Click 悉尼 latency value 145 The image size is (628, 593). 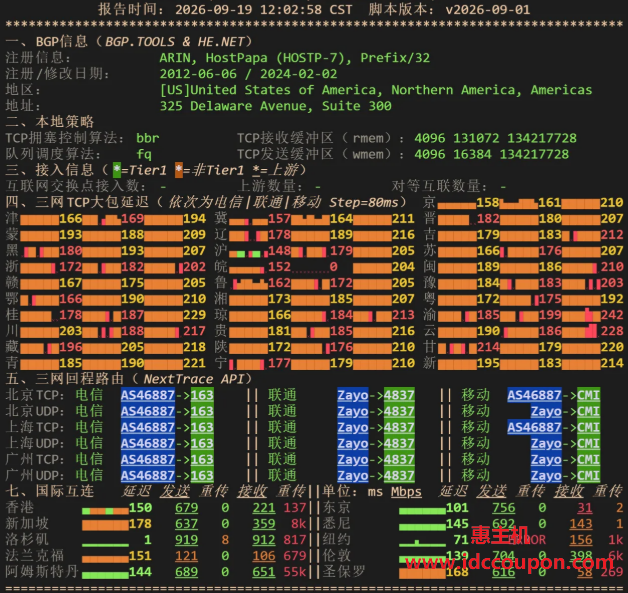[x=457, y=523]
